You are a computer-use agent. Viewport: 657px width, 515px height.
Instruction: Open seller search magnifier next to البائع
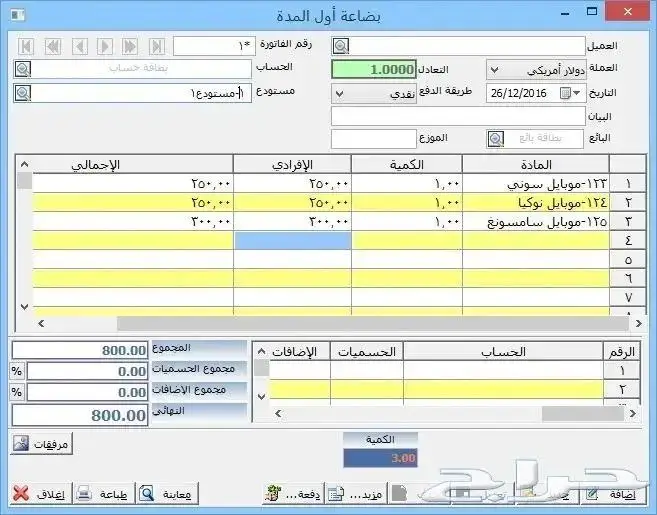pos(496,139)
